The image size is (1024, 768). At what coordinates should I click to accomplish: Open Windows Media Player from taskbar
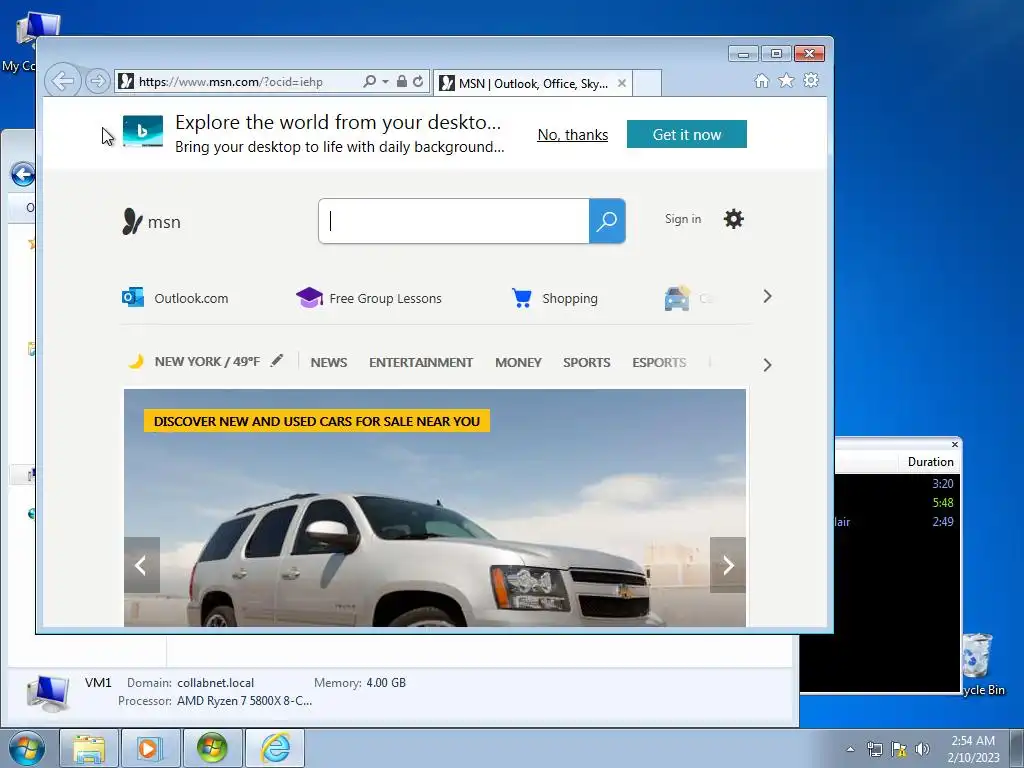point(150,748)
